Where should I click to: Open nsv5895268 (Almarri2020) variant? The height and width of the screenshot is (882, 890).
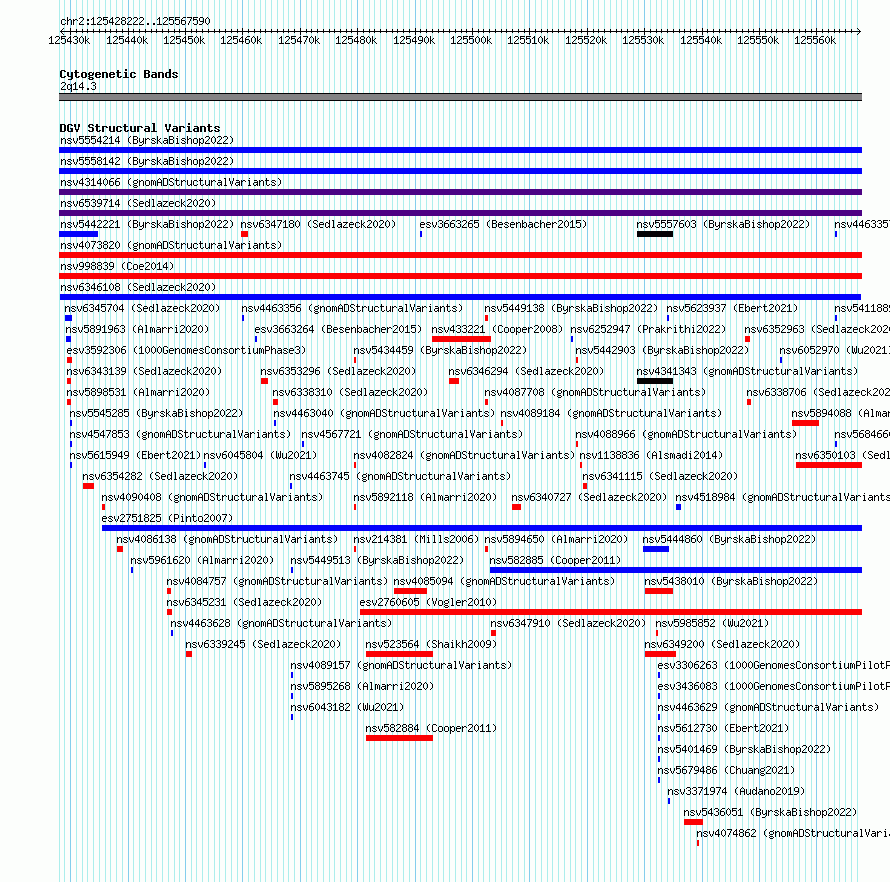click(362, 686)
